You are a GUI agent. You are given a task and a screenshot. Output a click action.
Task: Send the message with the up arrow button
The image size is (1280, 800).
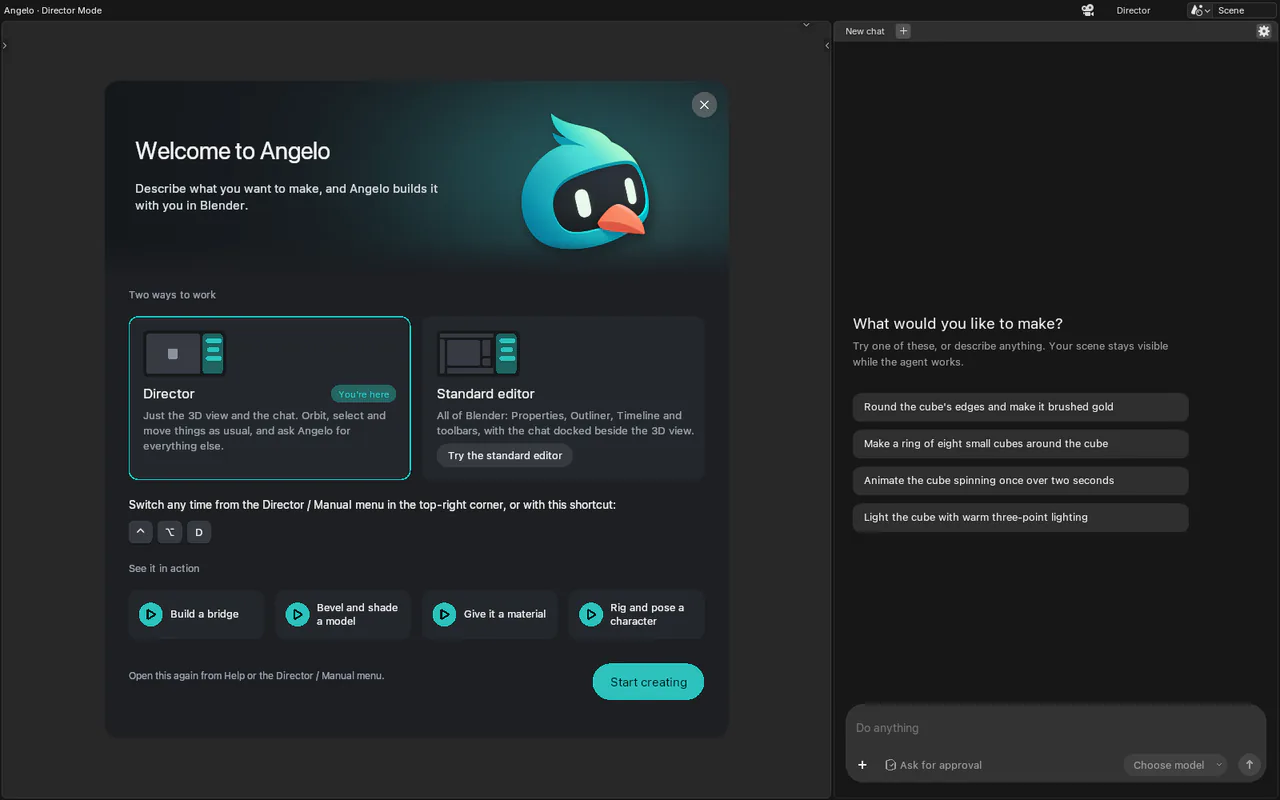[x=1249, y=765]
